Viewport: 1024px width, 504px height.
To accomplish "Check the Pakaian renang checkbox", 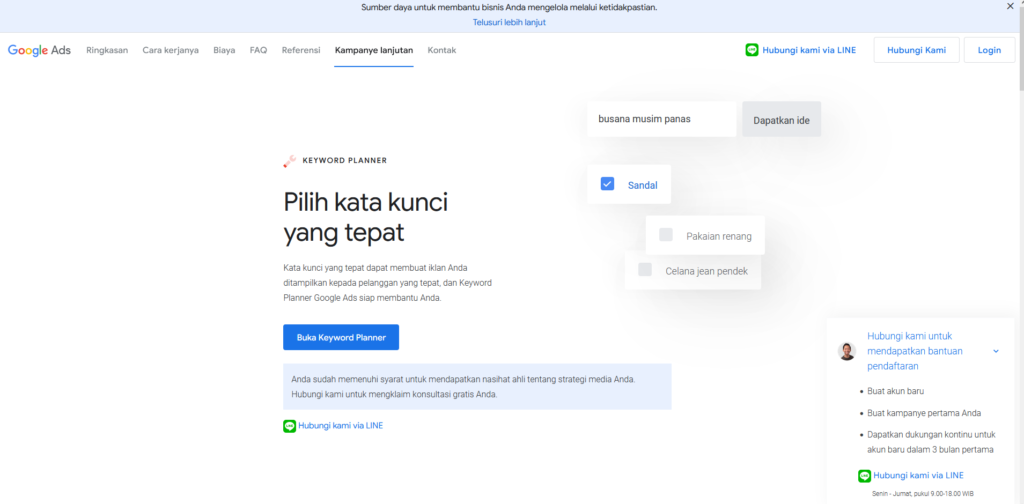I will click(666, 236).
